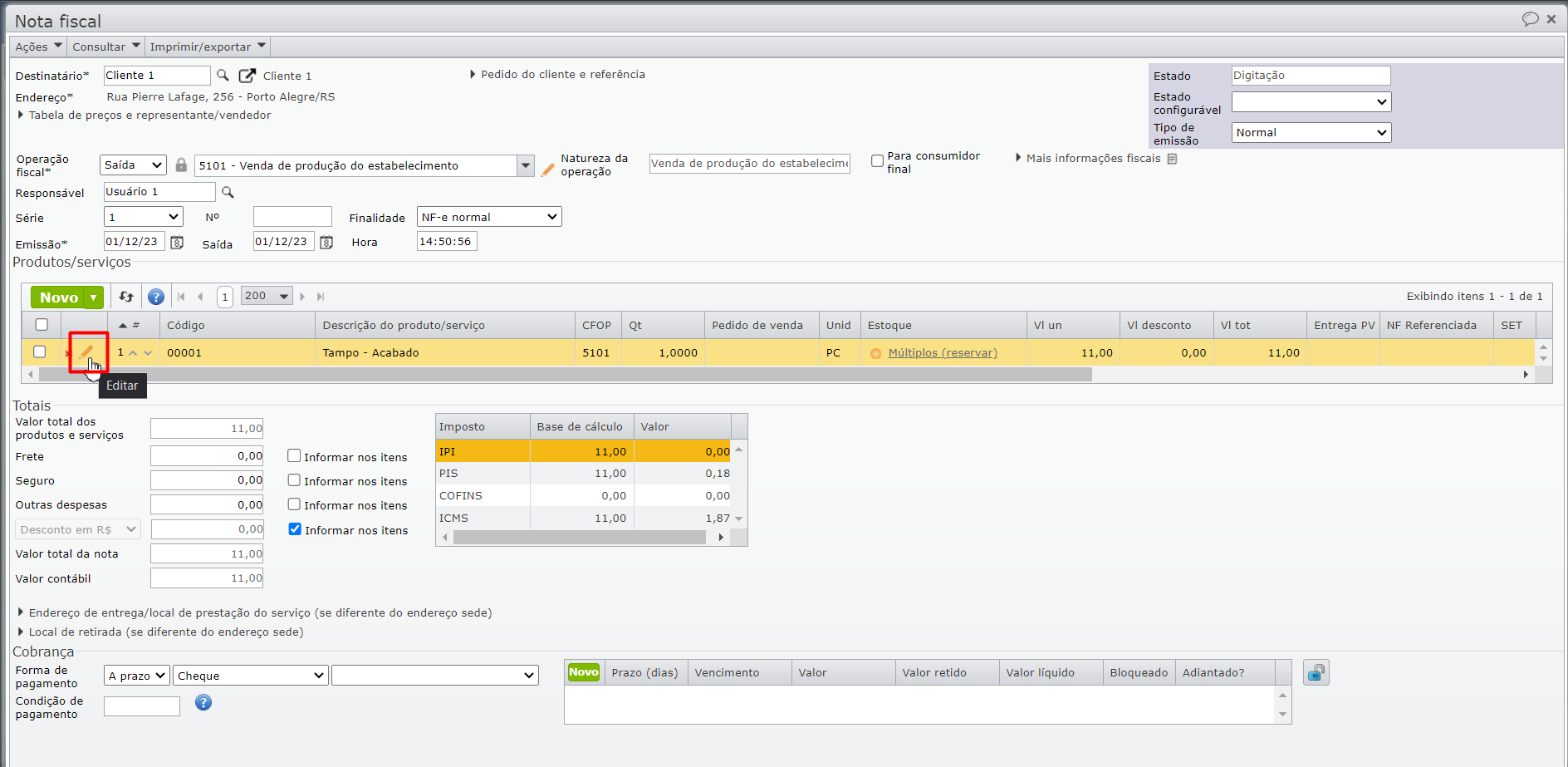Open the Tipo de emissão dropdown
This screenshot has width=1568, height=767.
point(1311,133)
